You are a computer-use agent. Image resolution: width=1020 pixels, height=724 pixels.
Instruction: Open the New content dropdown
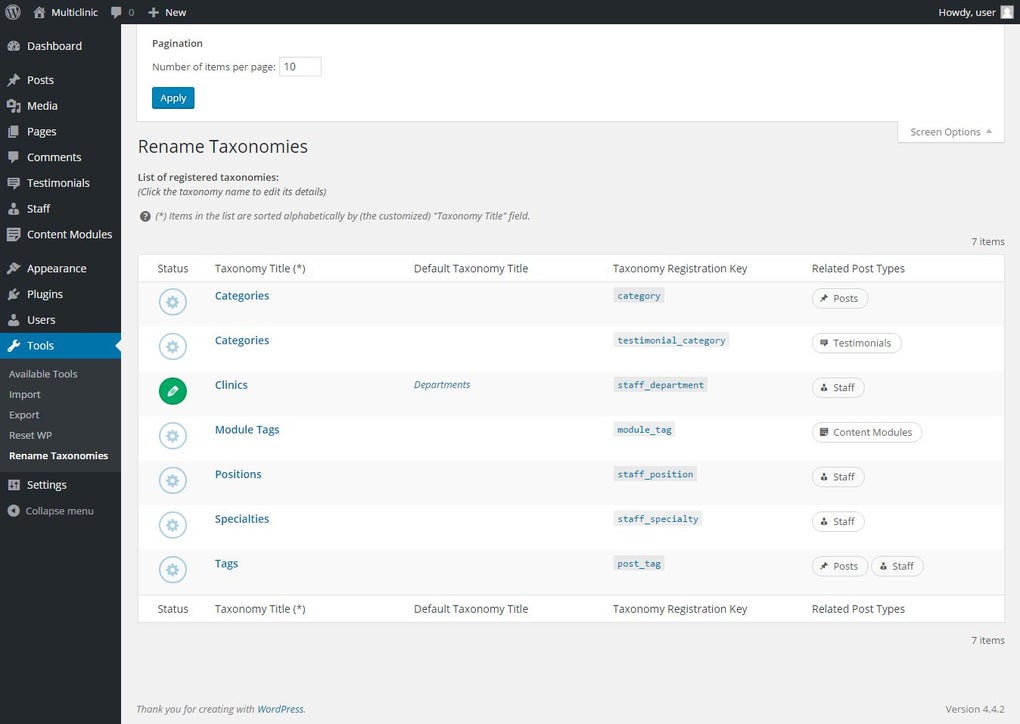coord(167,12)
